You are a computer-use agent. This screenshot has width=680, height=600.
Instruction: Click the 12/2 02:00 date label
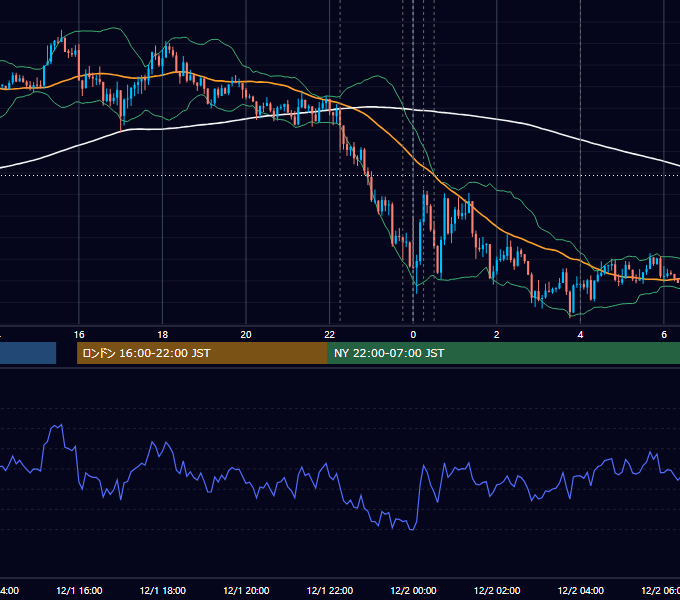497,590
